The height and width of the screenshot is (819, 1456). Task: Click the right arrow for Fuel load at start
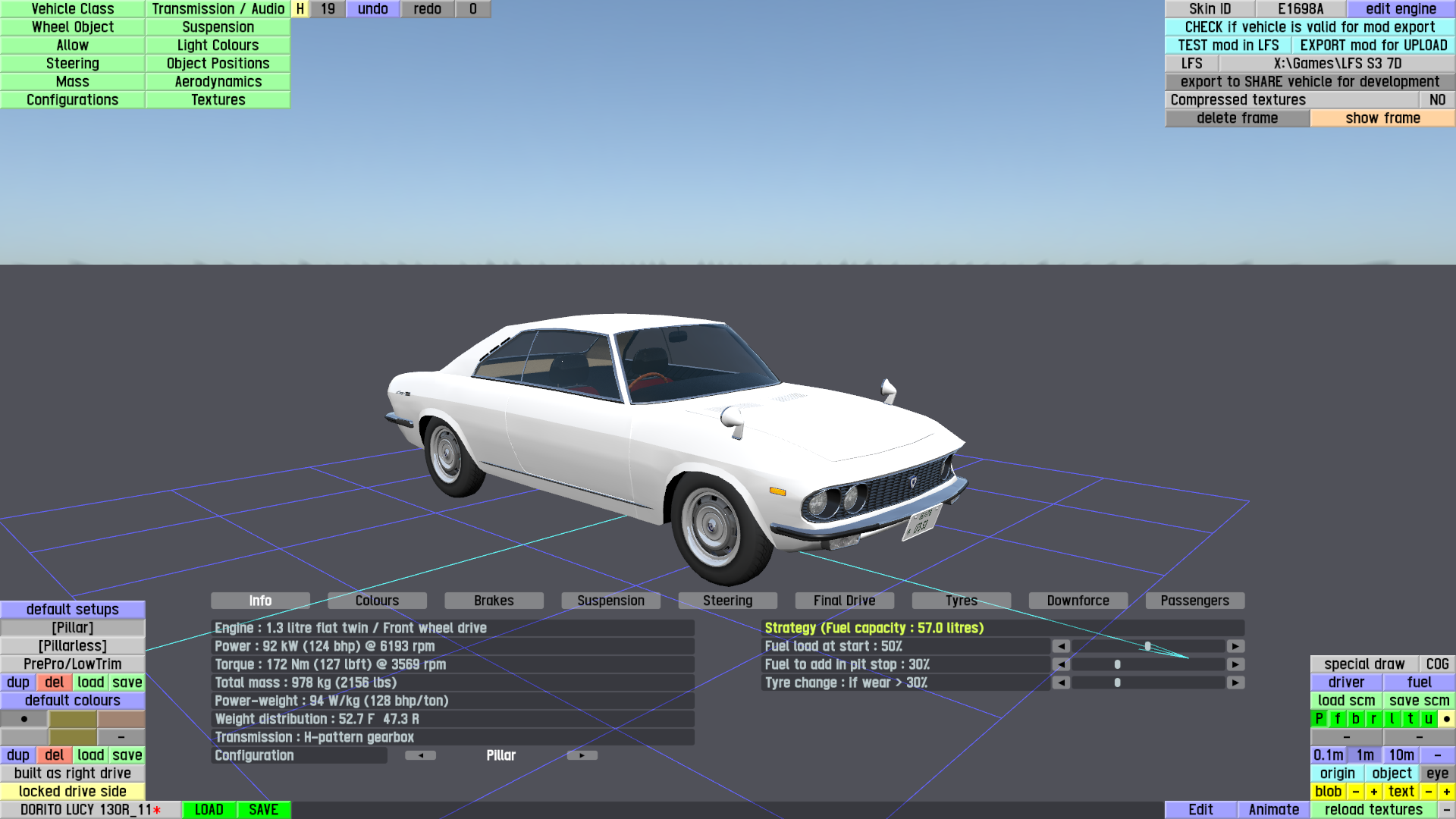click(1235, 646)
